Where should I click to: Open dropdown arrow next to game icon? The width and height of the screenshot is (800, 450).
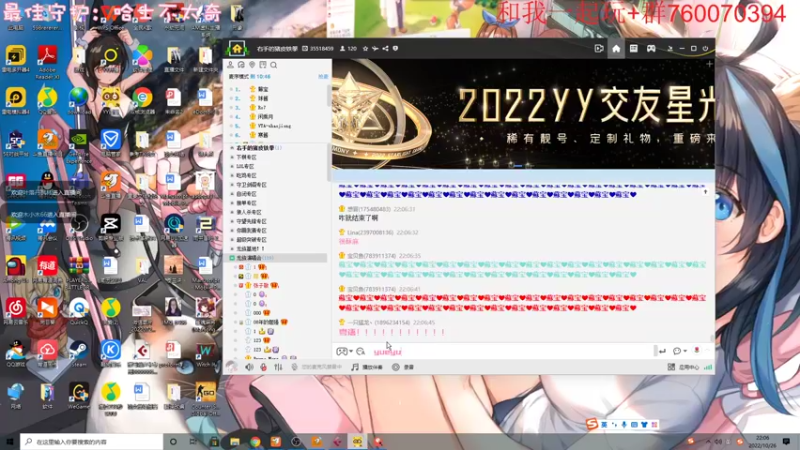pyautogui.click(x=351, y=351)
